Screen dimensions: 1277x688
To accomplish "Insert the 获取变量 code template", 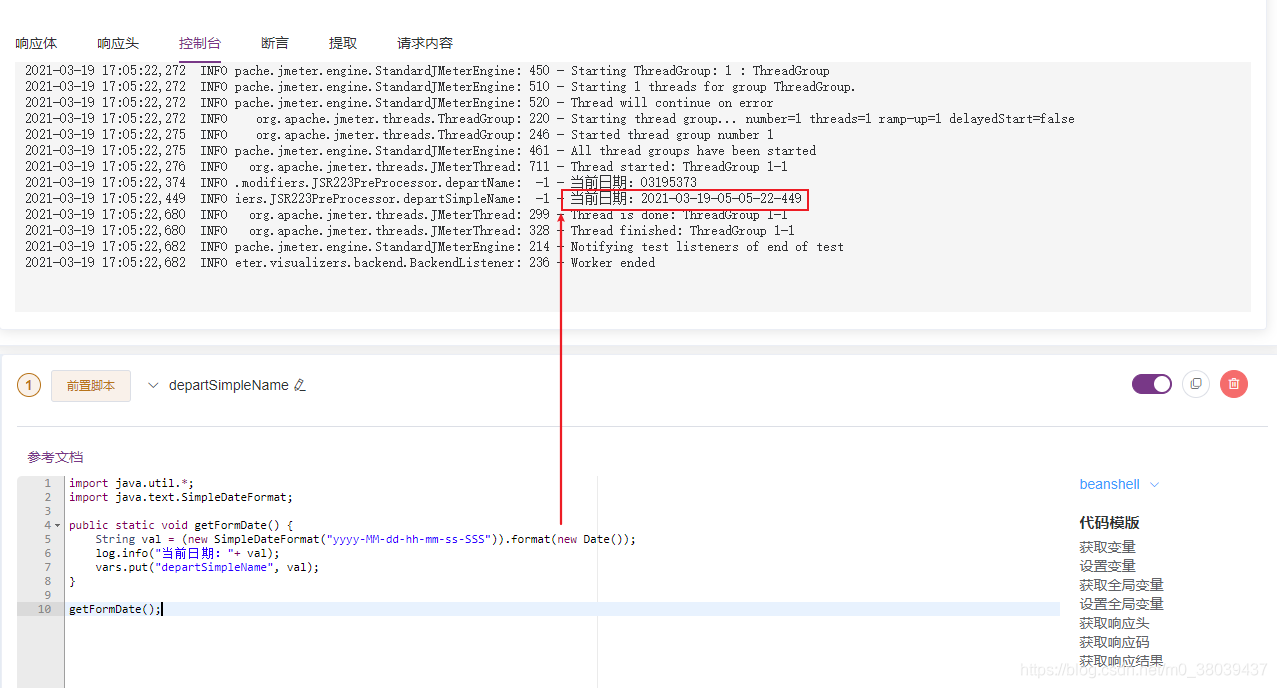I will pos(1107,547).
